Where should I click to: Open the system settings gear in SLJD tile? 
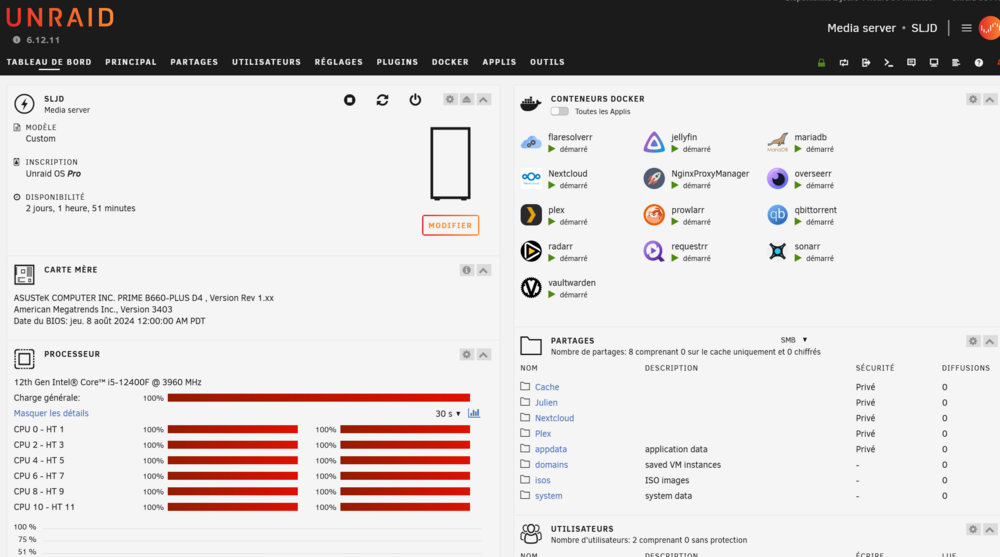click(450, 100)
